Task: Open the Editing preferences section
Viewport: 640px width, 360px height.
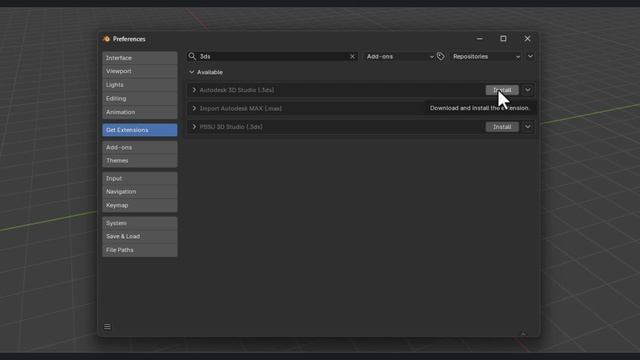Action: pyautogui.click(x=140, y=98)
